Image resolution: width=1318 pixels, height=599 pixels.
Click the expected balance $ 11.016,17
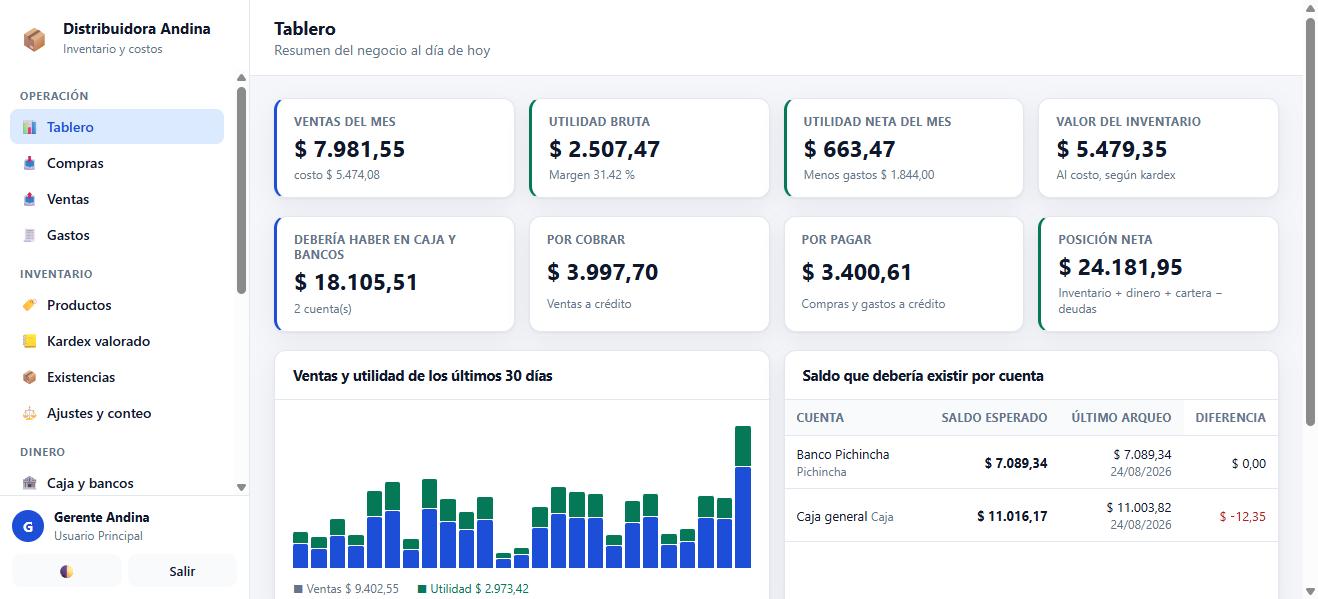(x=1012, y=517)
